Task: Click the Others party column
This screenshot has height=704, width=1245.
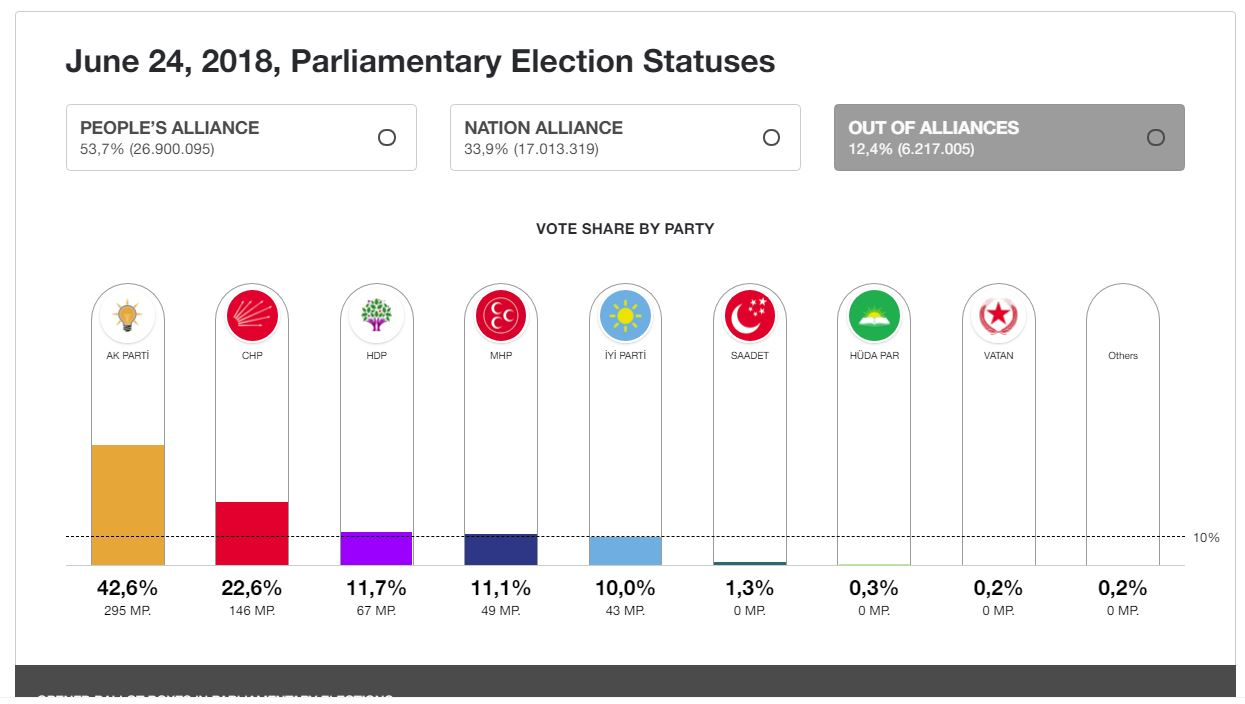Action: click(1123, 420)
